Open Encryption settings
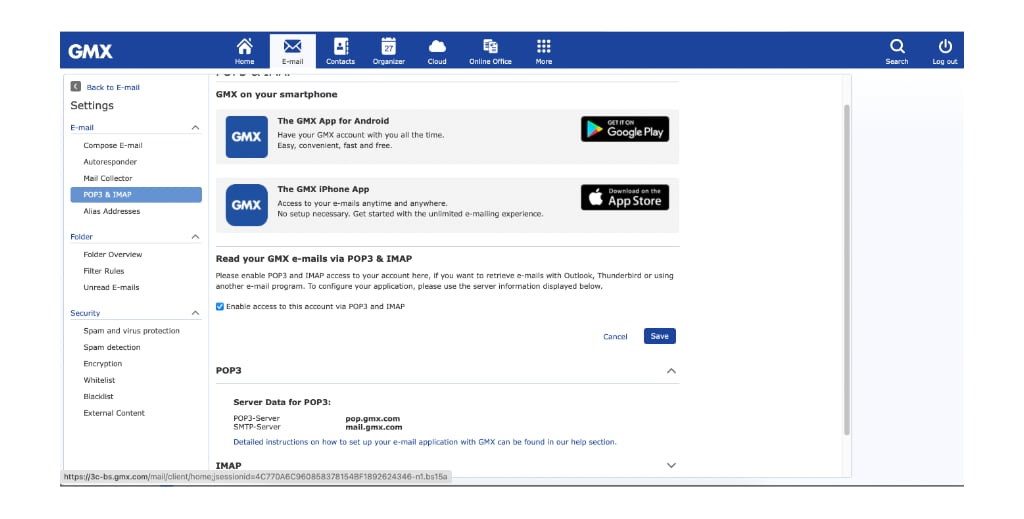Image resolution: width=1024 pixels, height=519 pixels. pos(103,364)
